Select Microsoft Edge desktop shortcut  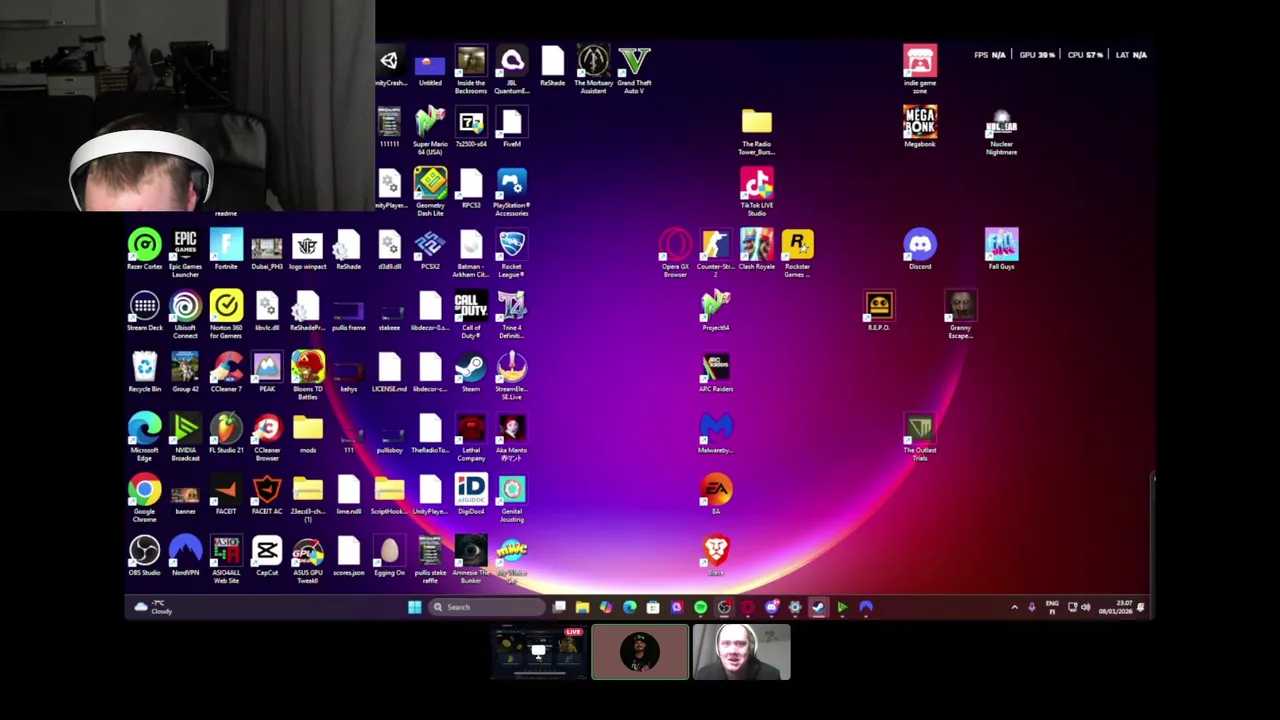144,436
